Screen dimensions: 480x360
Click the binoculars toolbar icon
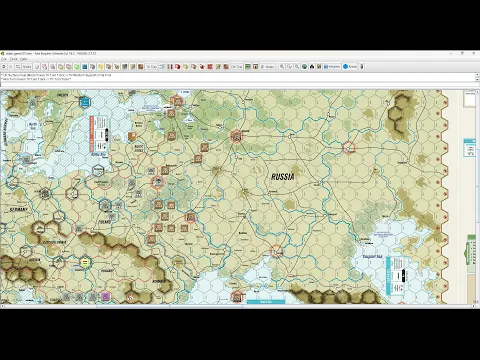coord(312,67)
